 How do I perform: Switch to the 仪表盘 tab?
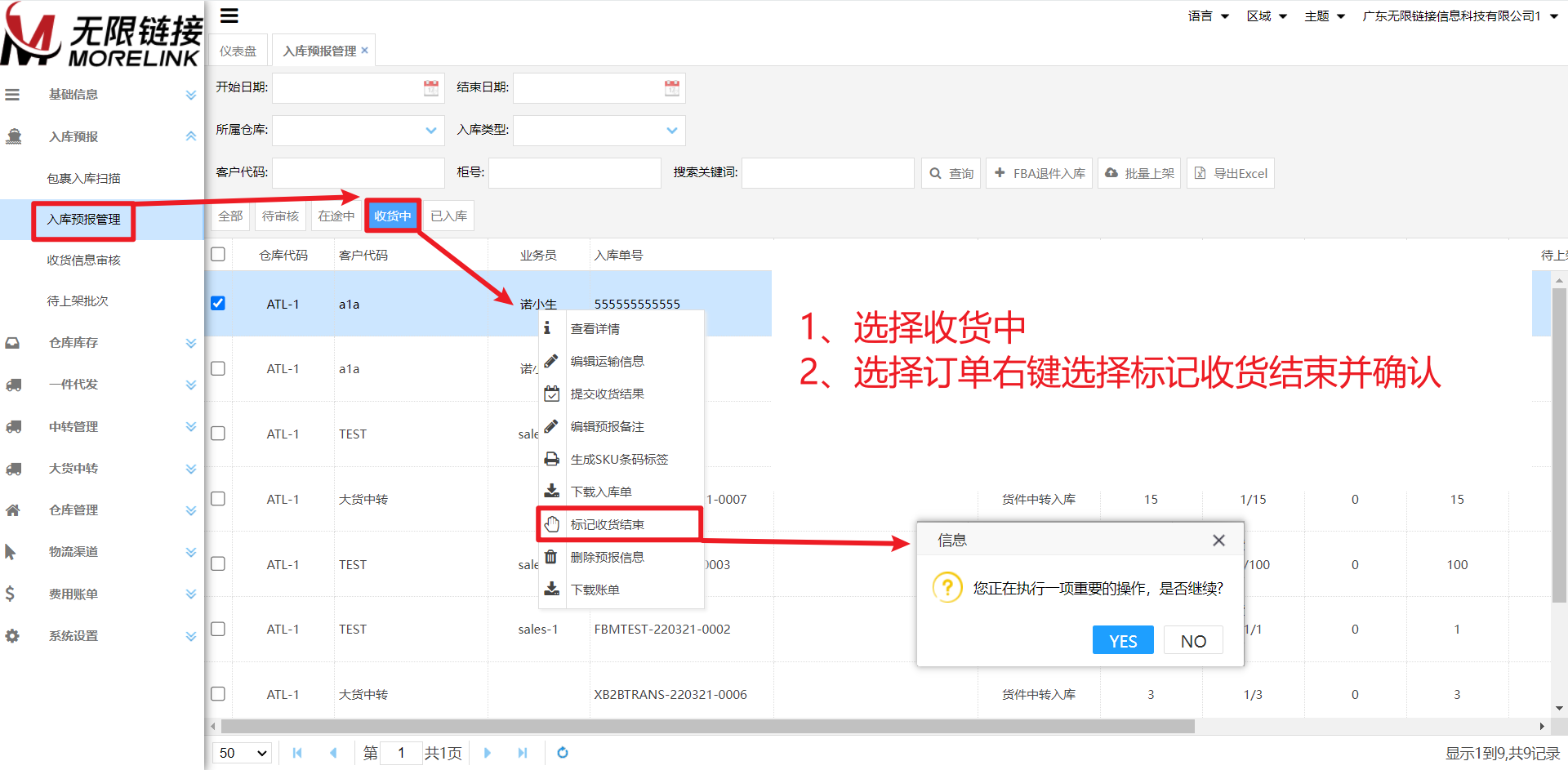(x=238, y=51)
